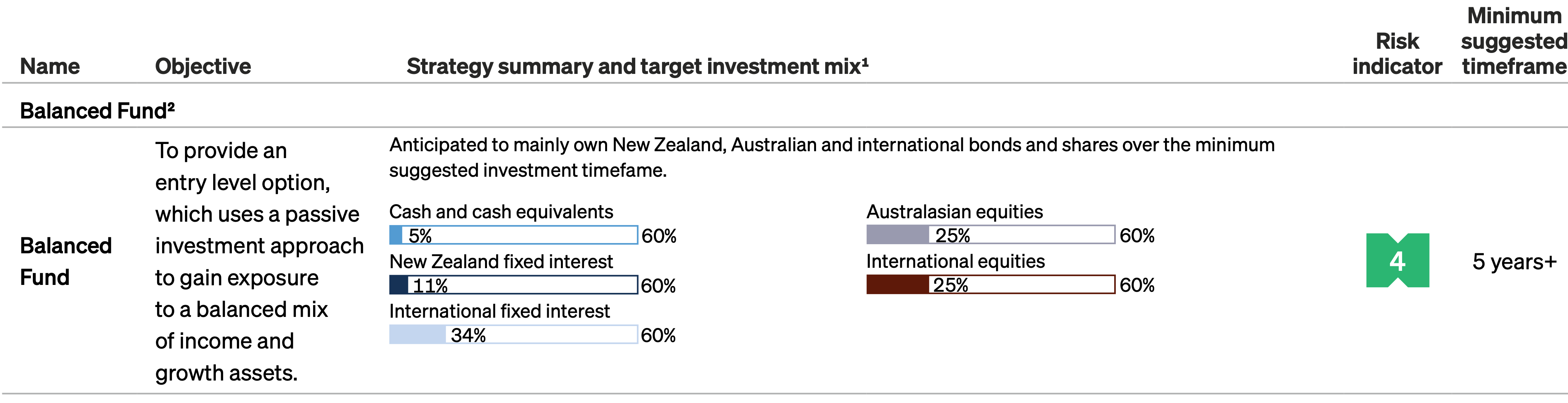Click the Australasian equities label
1568x403 pixels.
coord(954,211)
